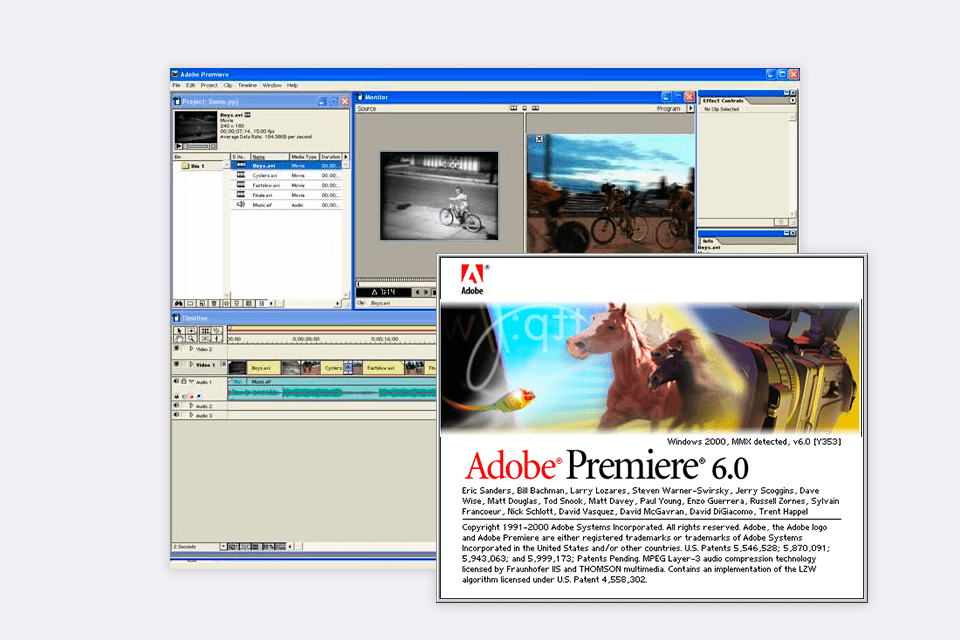Hide the Video 2 track with its eye toggle
The height and width of the screenshot is (640, 960).
[x=175, y=349]
